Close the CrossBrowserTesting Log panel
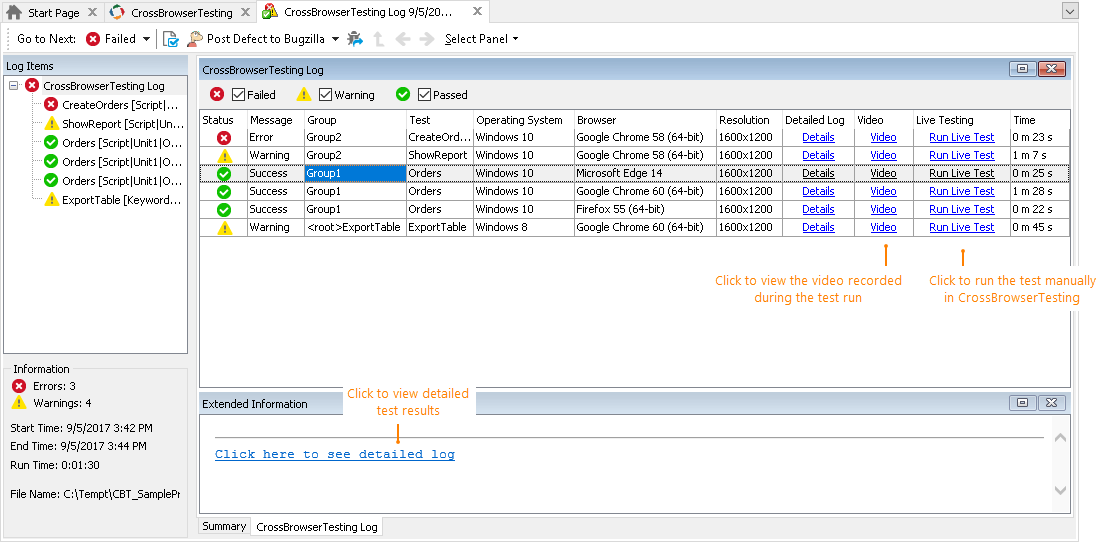This screenshot has height=542, width=1113. tap(1052, 69)
